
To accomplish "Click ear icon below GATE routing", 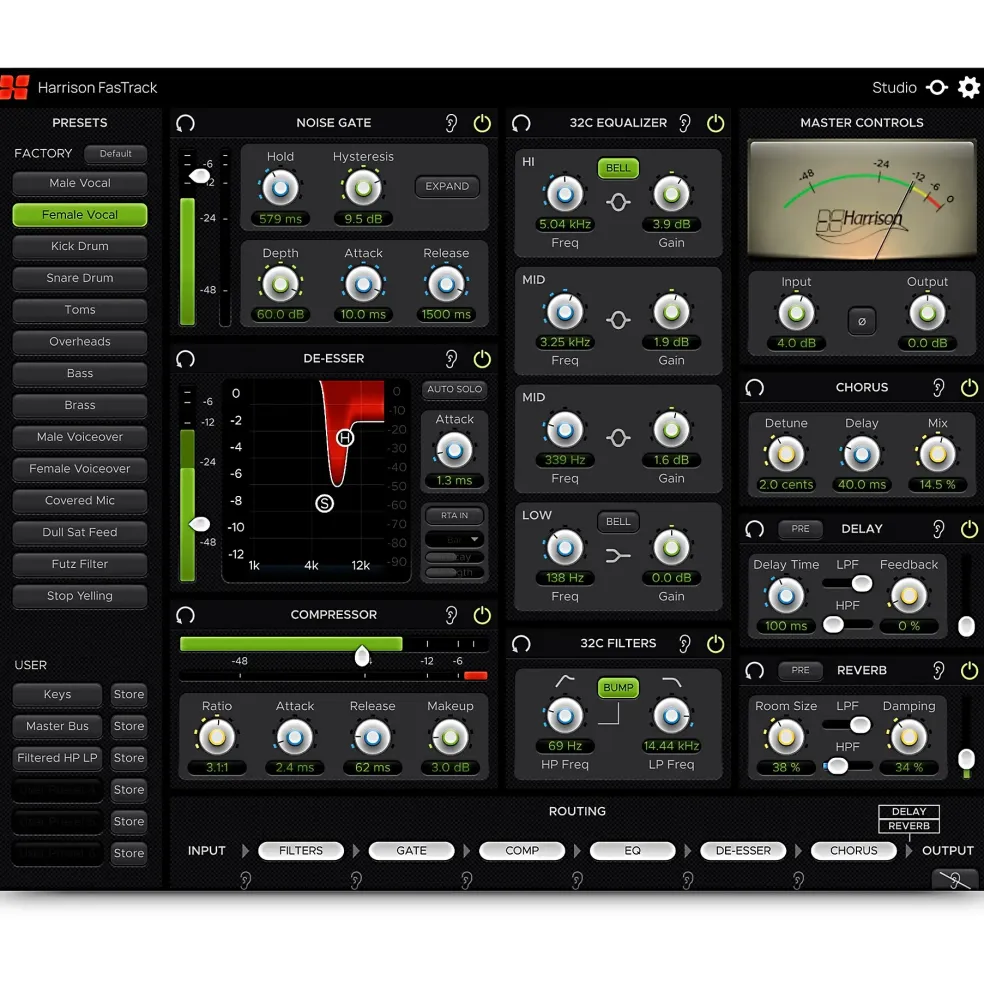I will pos(356,880).
